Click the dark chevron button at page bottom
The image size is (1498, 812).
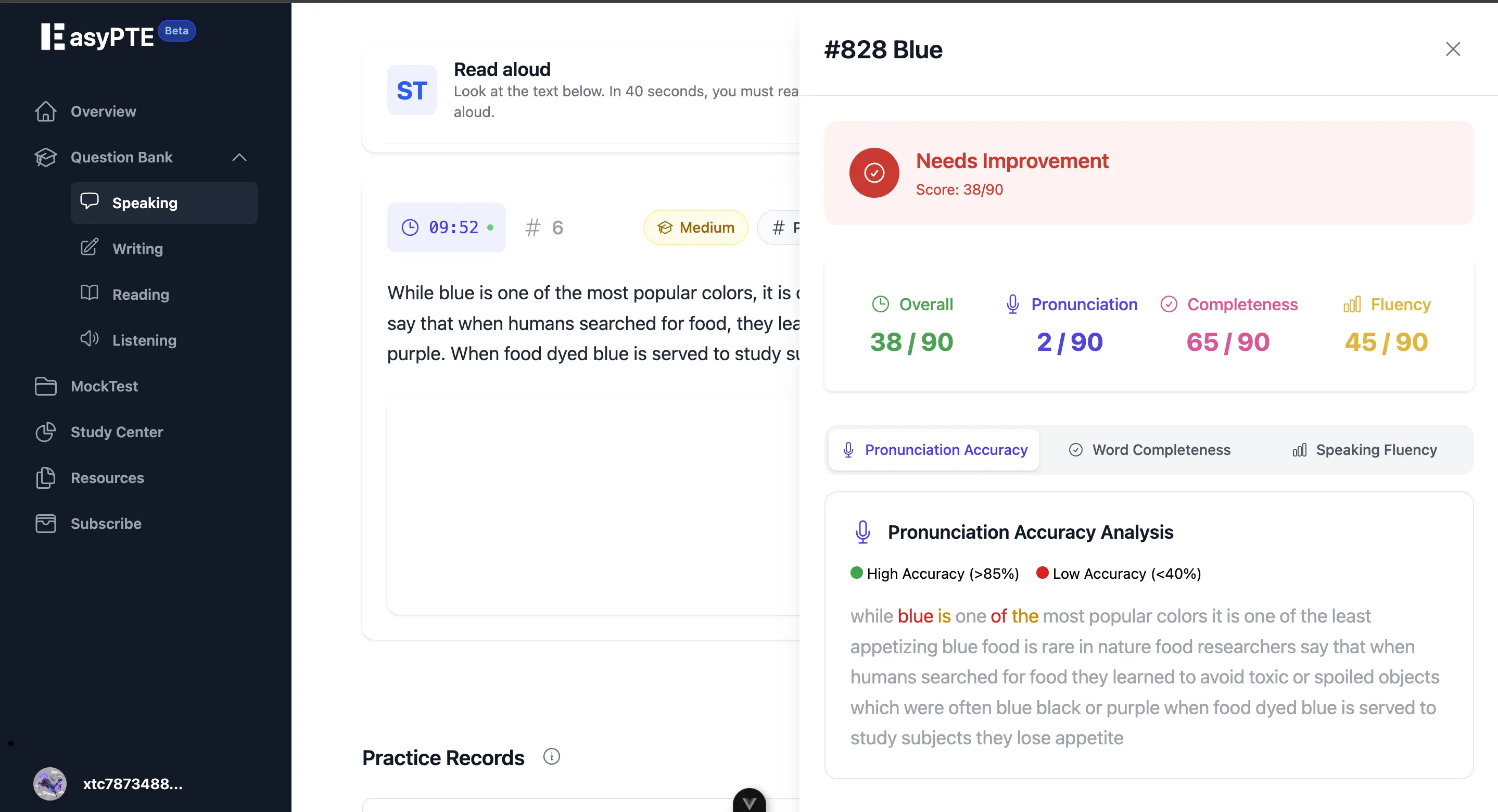pos(749,802)
